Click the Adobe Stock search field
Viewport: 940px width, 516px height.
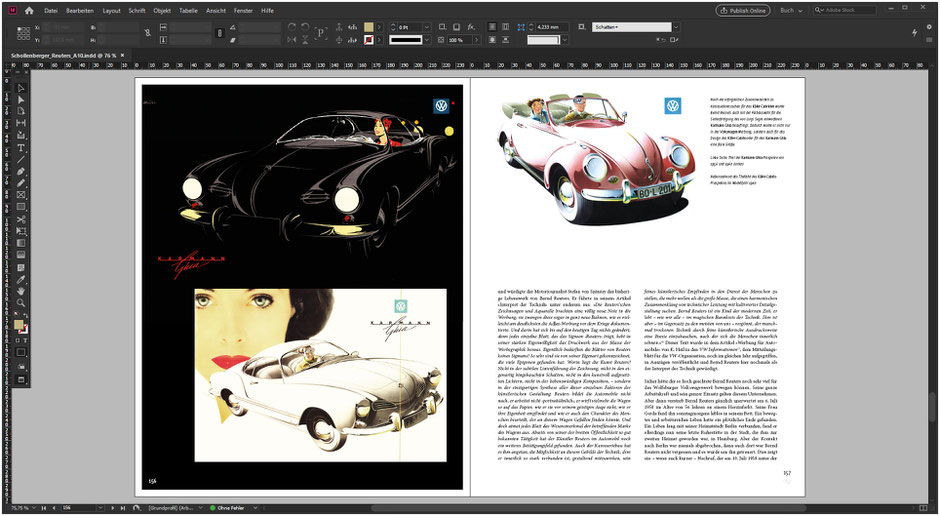point(844,11)
